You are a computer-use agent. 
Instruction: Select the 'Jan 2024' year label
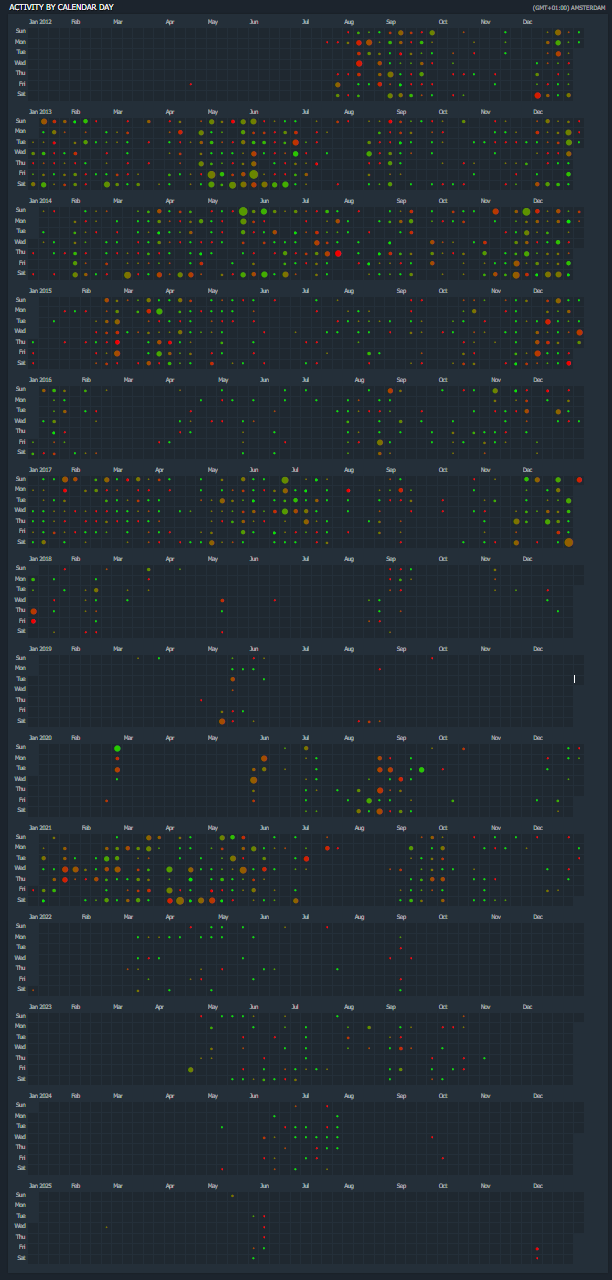pyautogui.click(x=41, y=1096)
